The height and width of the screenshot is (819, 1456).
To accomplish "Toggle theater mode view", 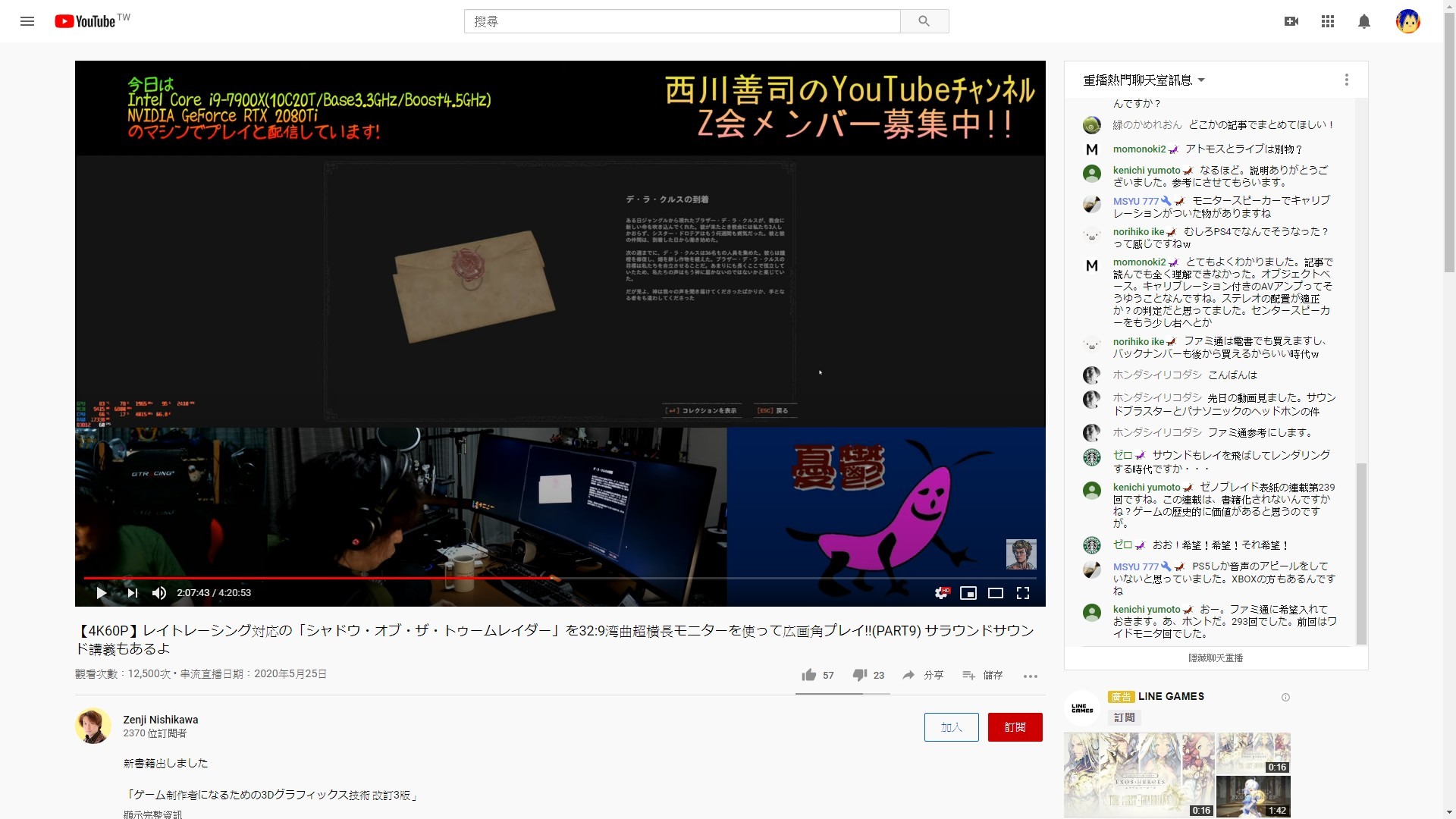I will [x=996, y=593].
